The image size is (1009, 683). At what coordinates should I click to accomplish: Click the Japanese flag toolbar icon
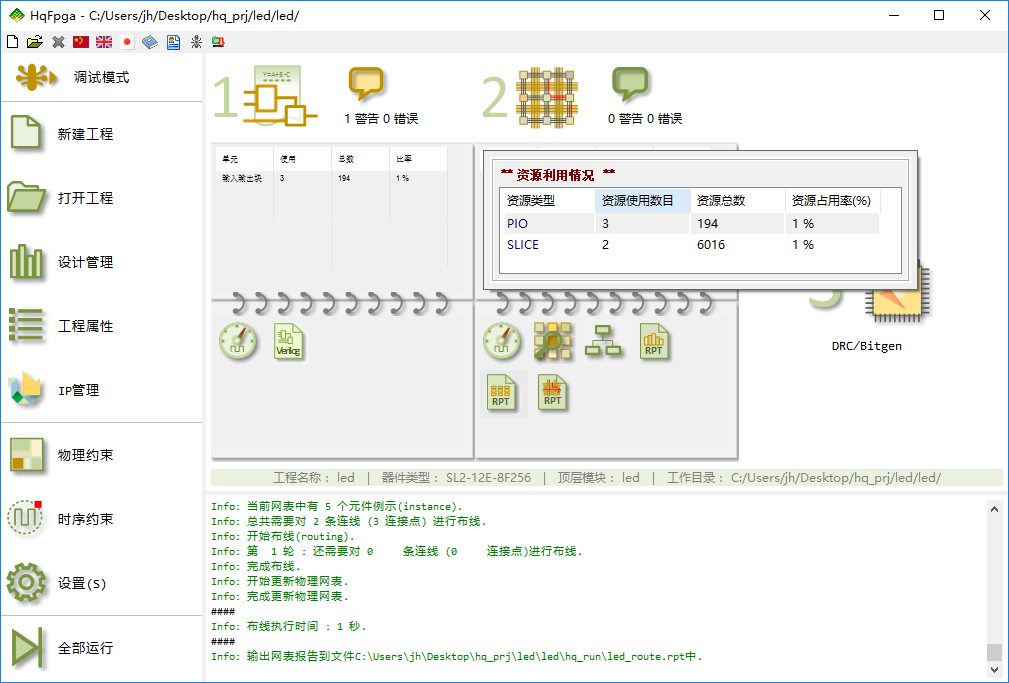(127, 42)
